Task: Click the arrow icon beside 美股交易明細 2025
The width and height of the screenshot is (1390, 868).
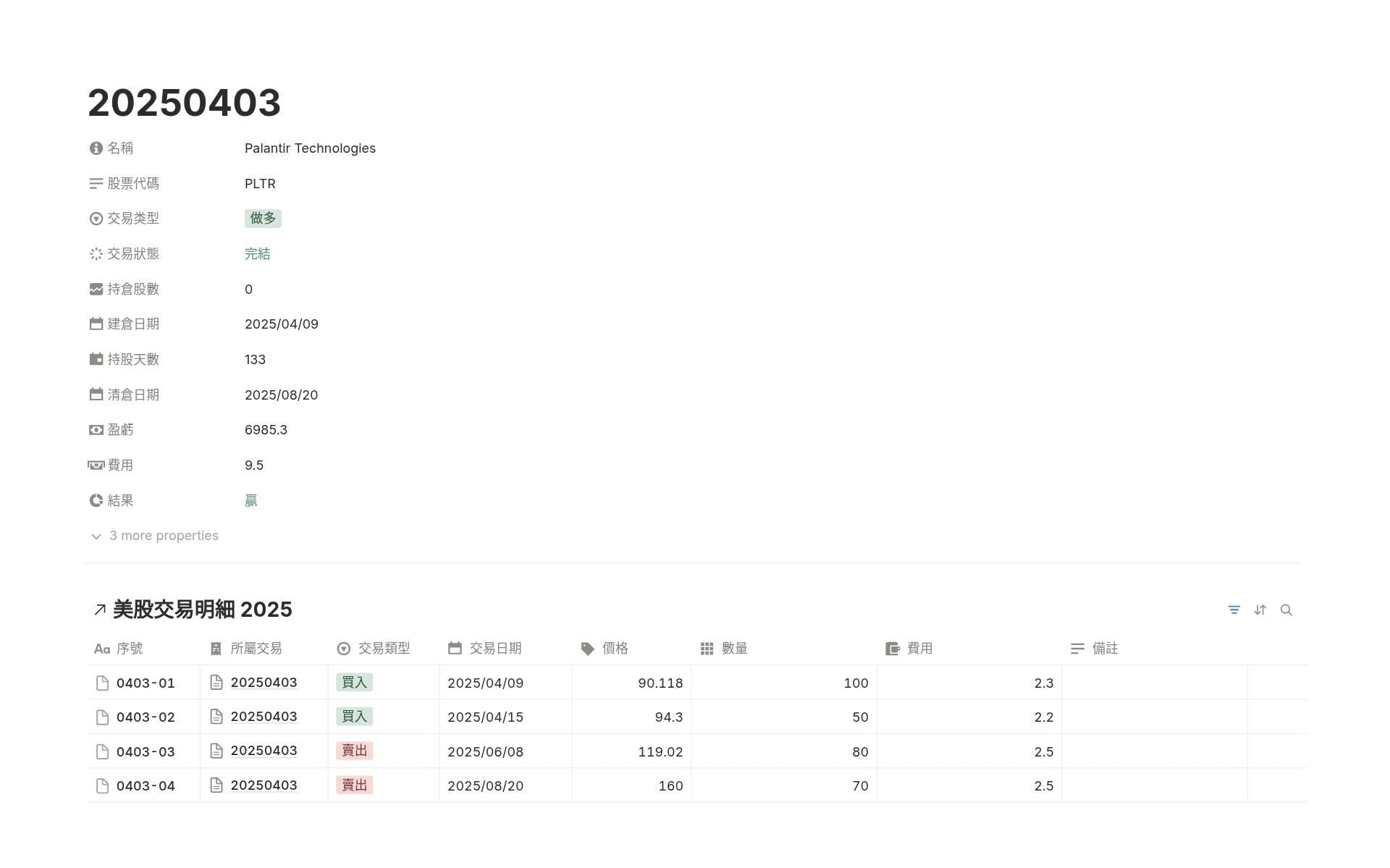Action: (100, 610)
